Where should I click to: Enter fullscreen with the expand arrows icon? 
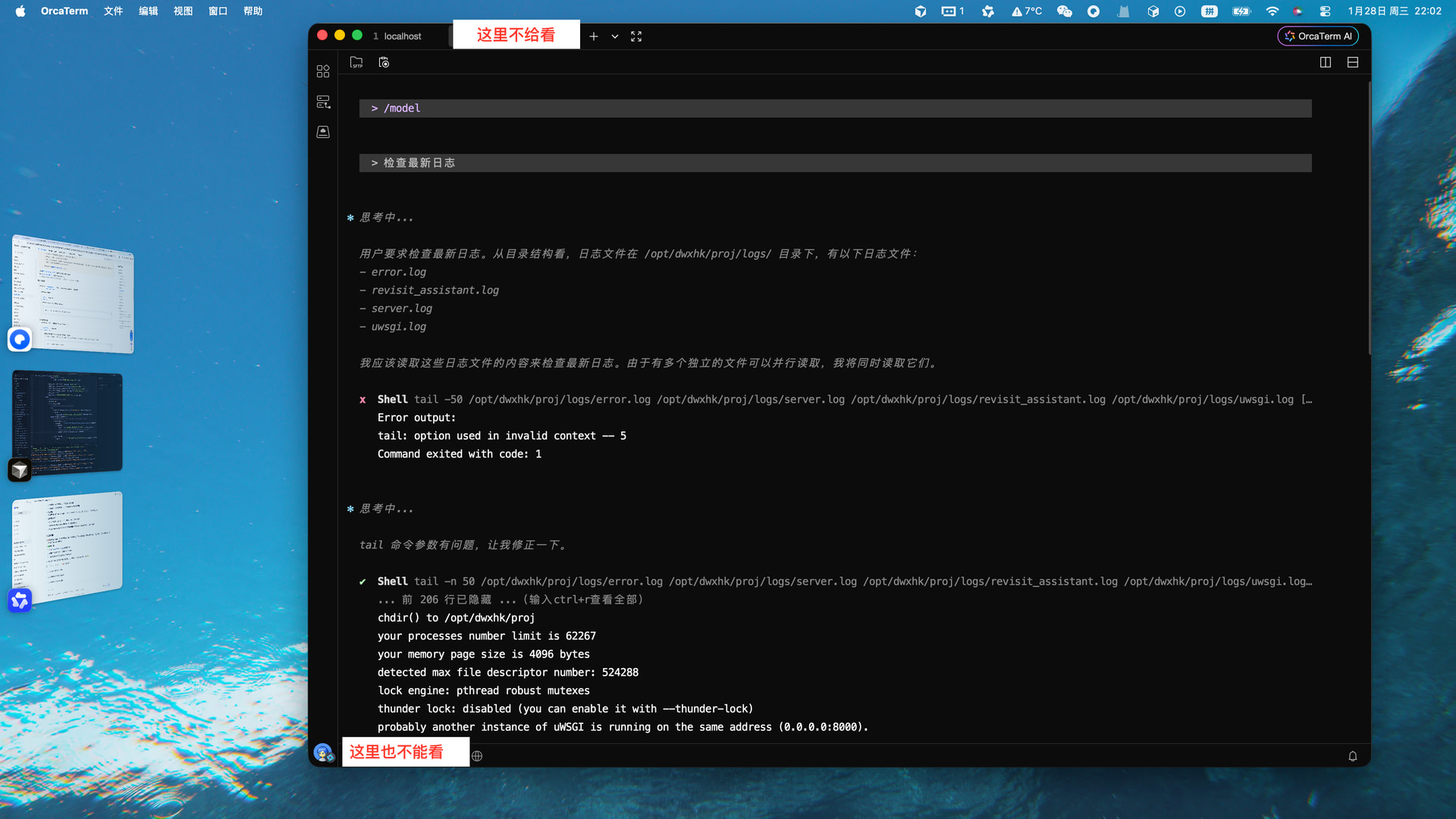coord(636,36)
